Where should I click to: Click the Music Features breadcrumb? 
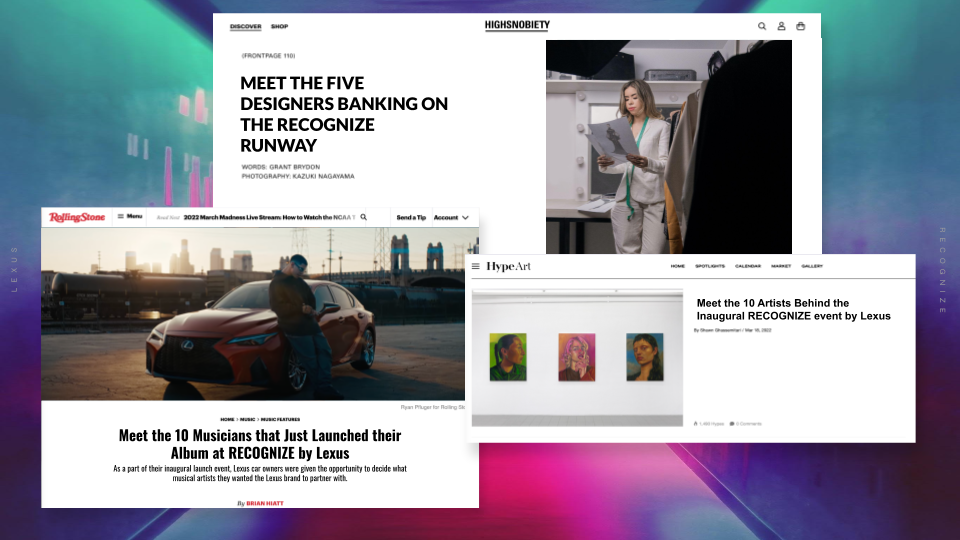coord(280,419)
